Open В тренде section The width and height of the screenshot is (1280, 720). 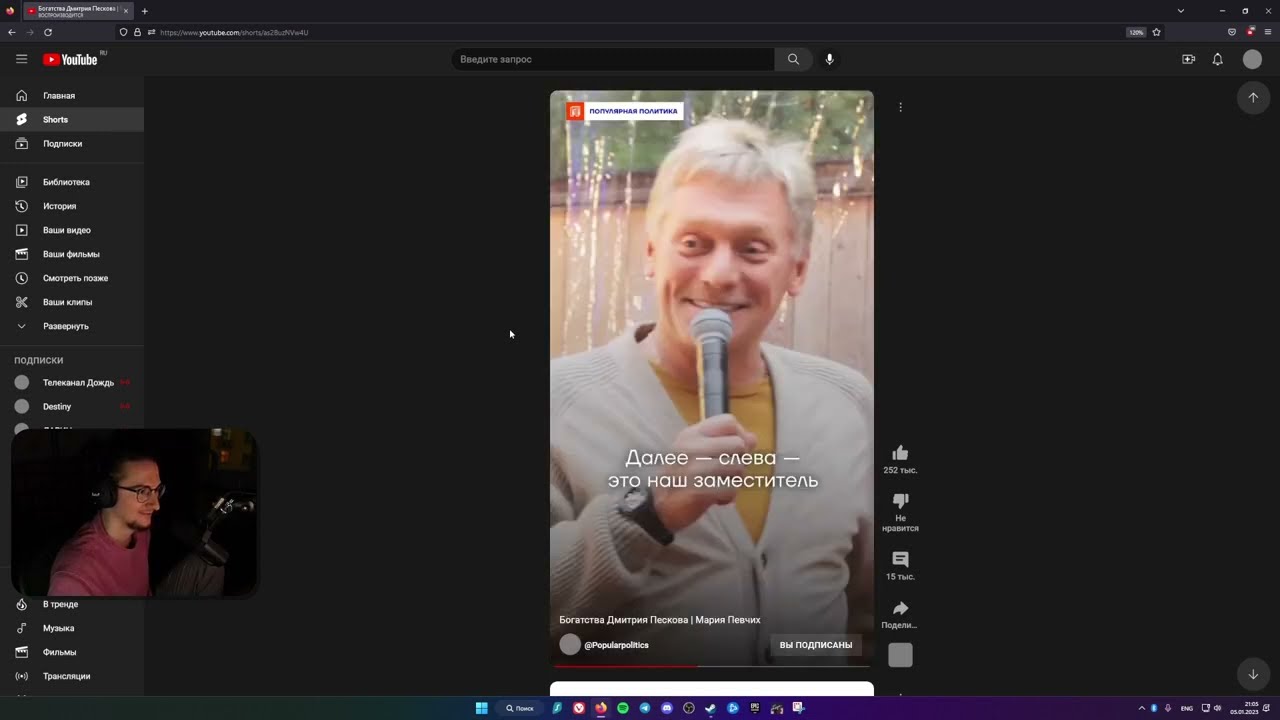[x=72, y=604]
